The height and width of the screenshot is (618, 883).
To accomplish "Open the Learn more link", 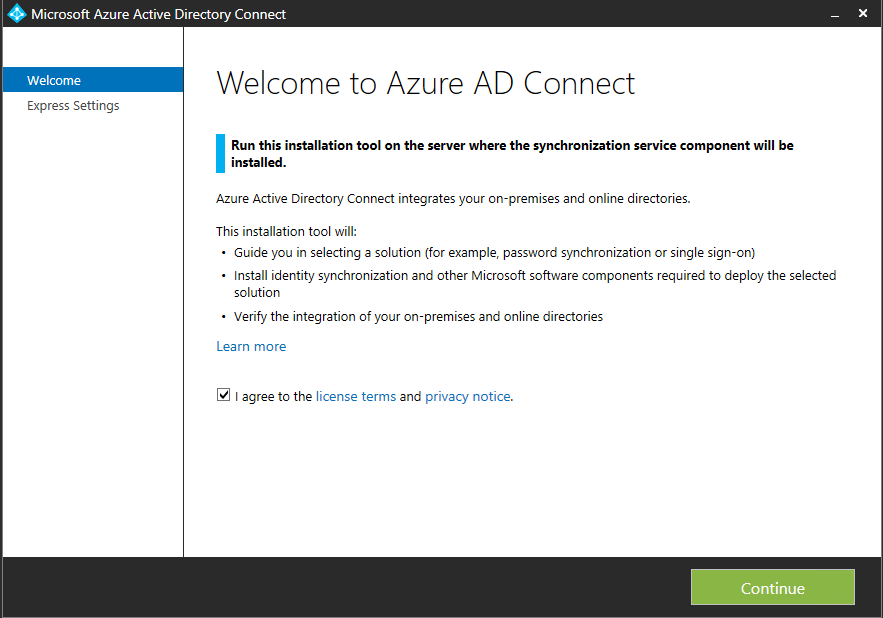I will pyautogui.click(x=251, y=346).
